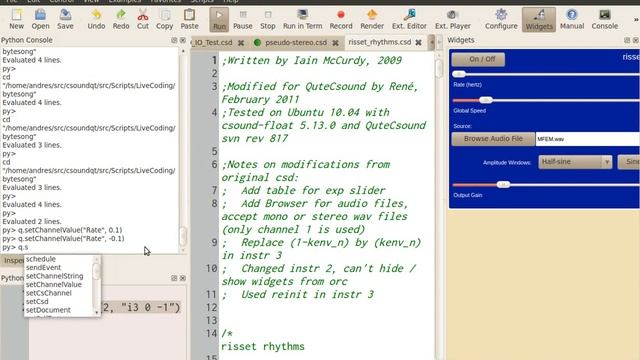
Task: Save the document with the Save icon
Action: pyautogui.click(x=65, y=19)
